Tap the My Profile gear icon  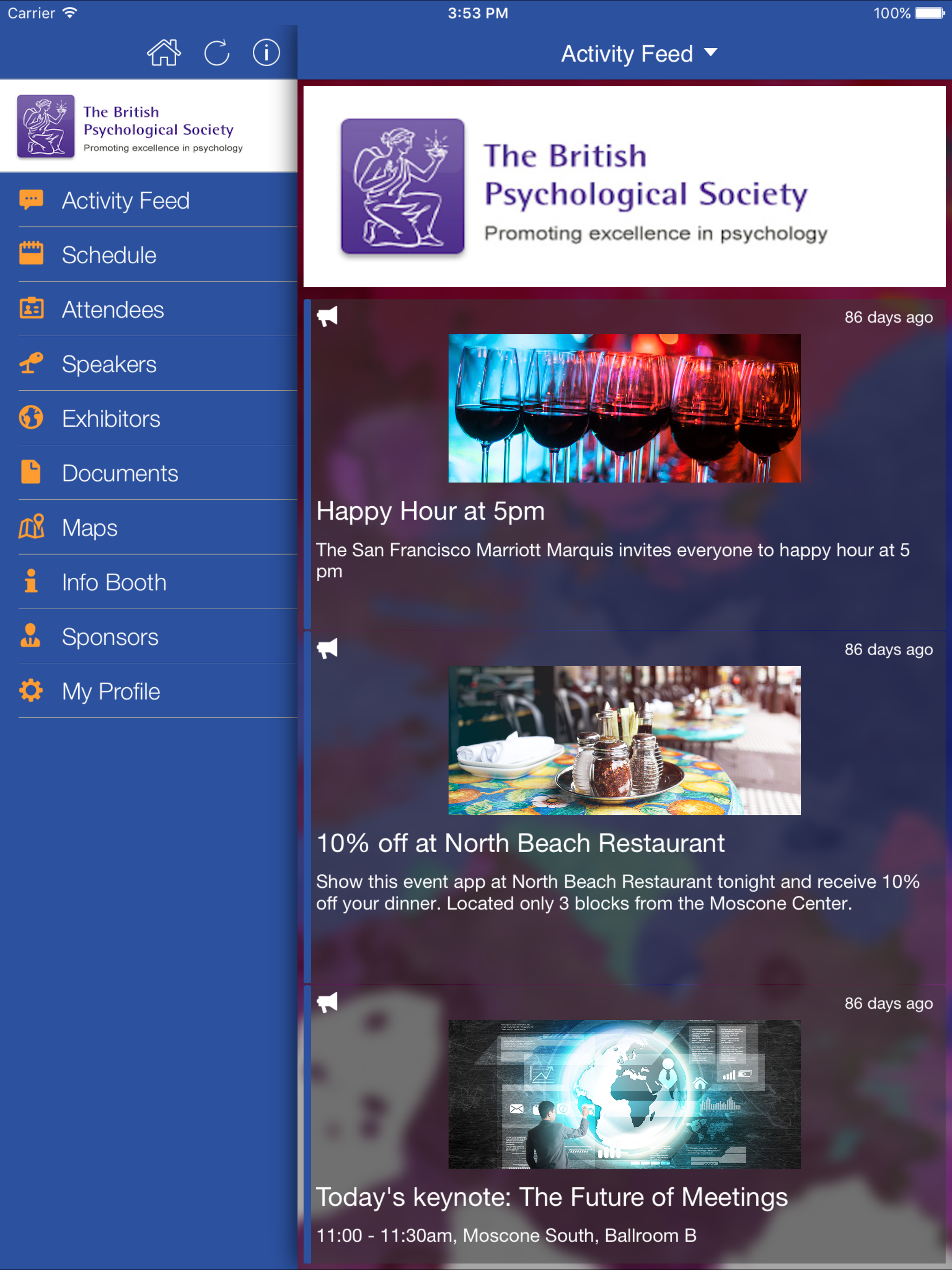pos(31,690)
